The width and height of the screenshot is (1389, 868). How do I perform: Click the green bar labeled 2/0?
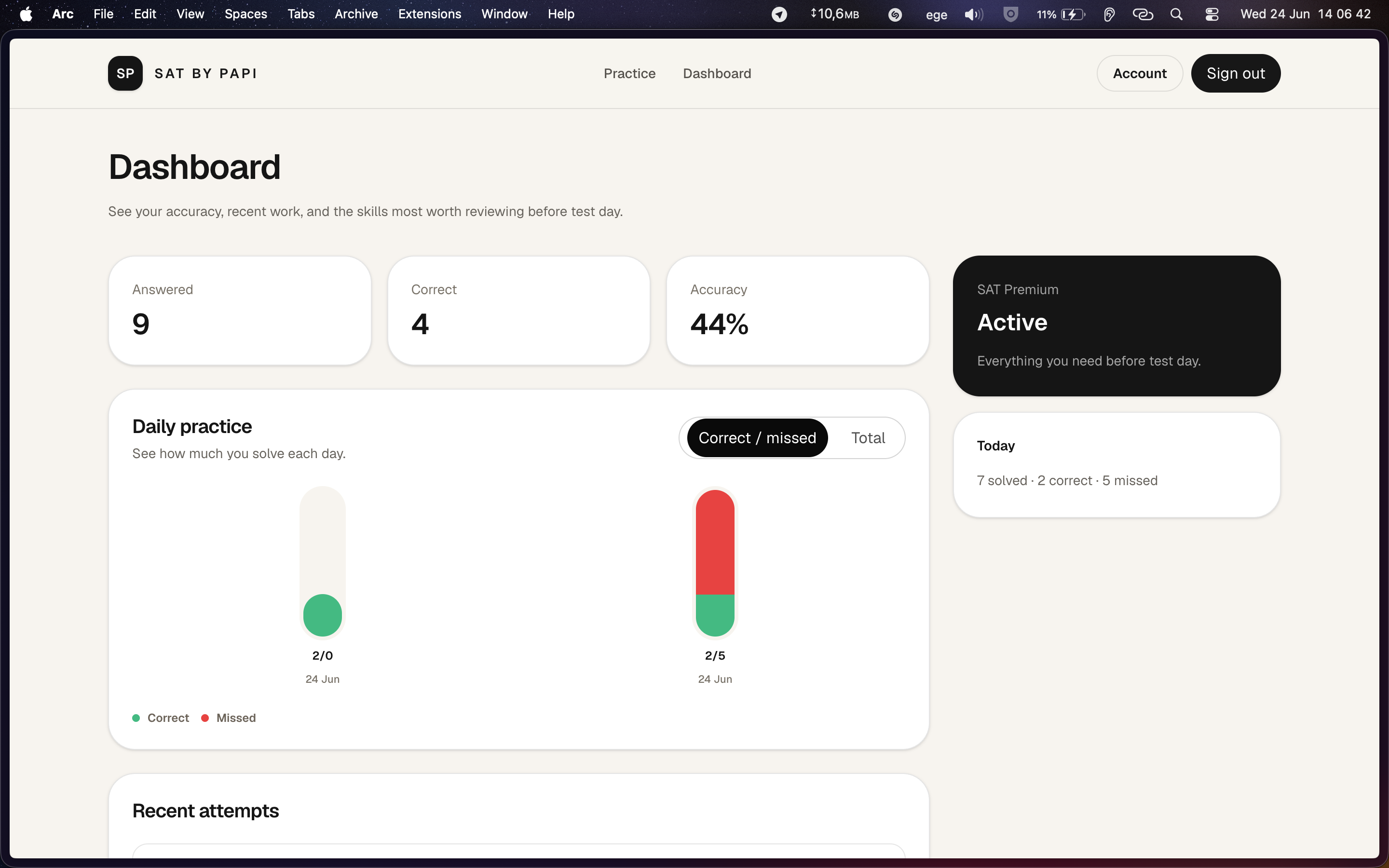tap(323, 615)
